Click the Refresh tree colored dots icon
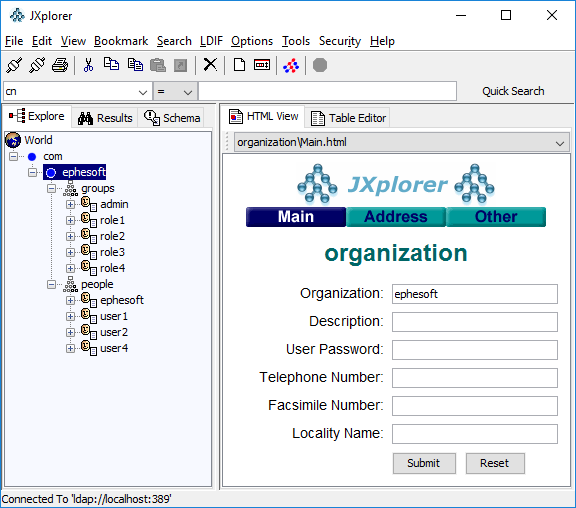Screen dimensions: 576x508 (291, 66)
